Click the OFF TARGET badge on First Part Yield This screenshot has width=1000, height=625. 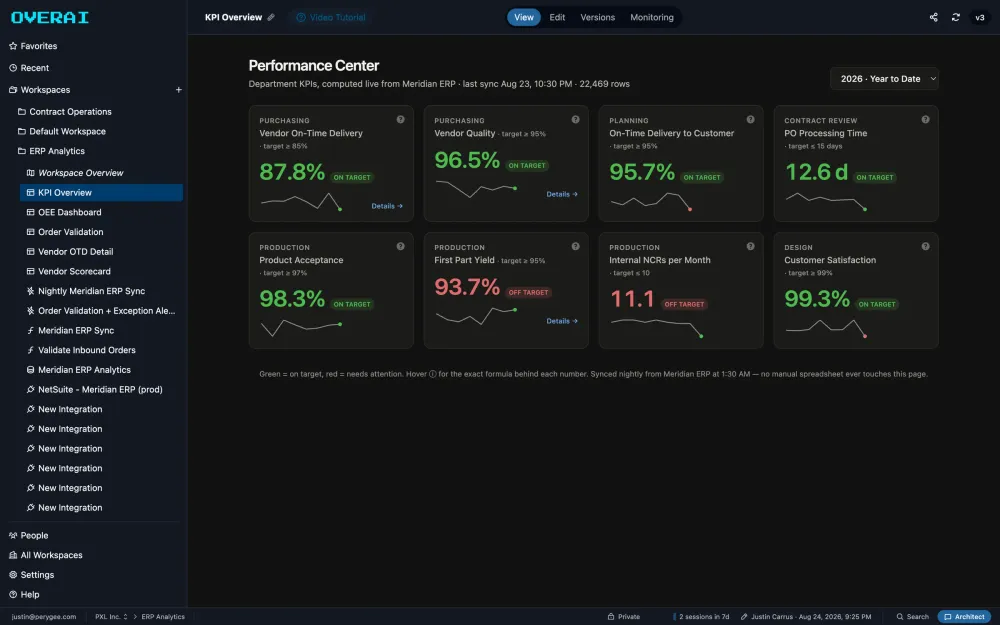[529, 292]
